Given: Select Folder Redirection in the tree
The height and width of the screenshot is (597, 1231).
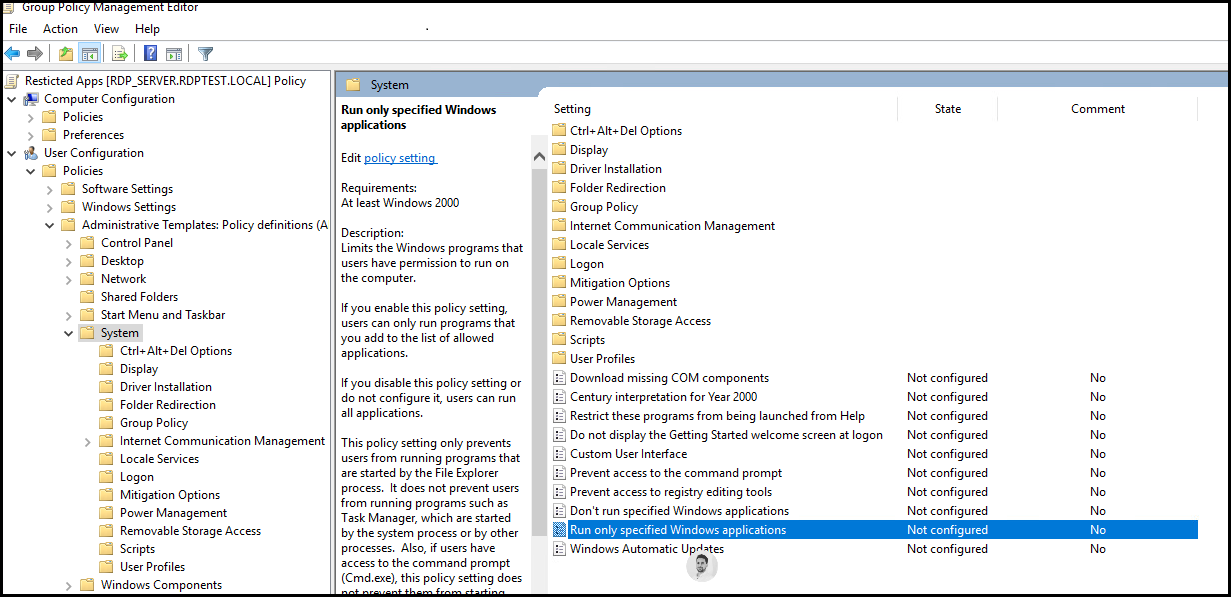Looking at the screenshot, I should coord(168,405).
